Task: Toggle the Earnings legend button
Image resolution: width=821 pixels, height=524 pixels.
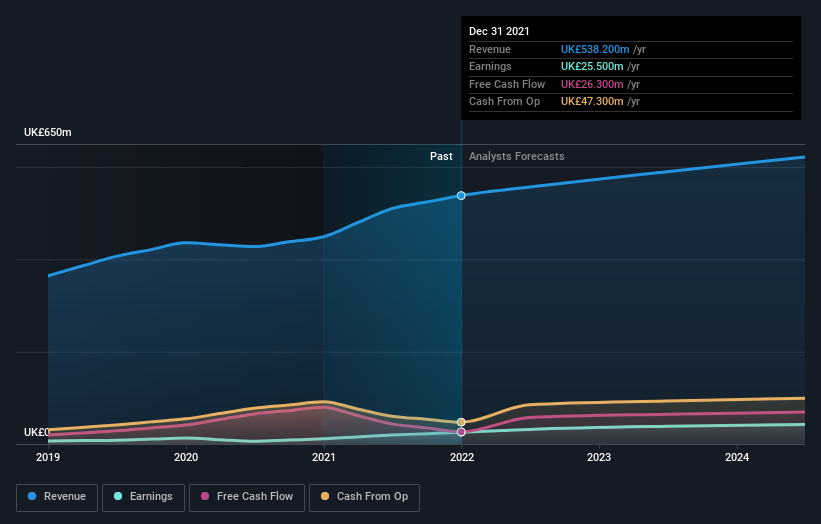Action: 143,497
